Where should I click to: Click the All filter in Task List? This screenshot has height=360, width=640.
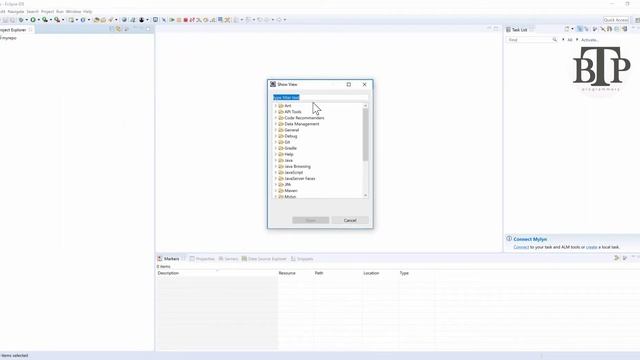tap(570, 40)
